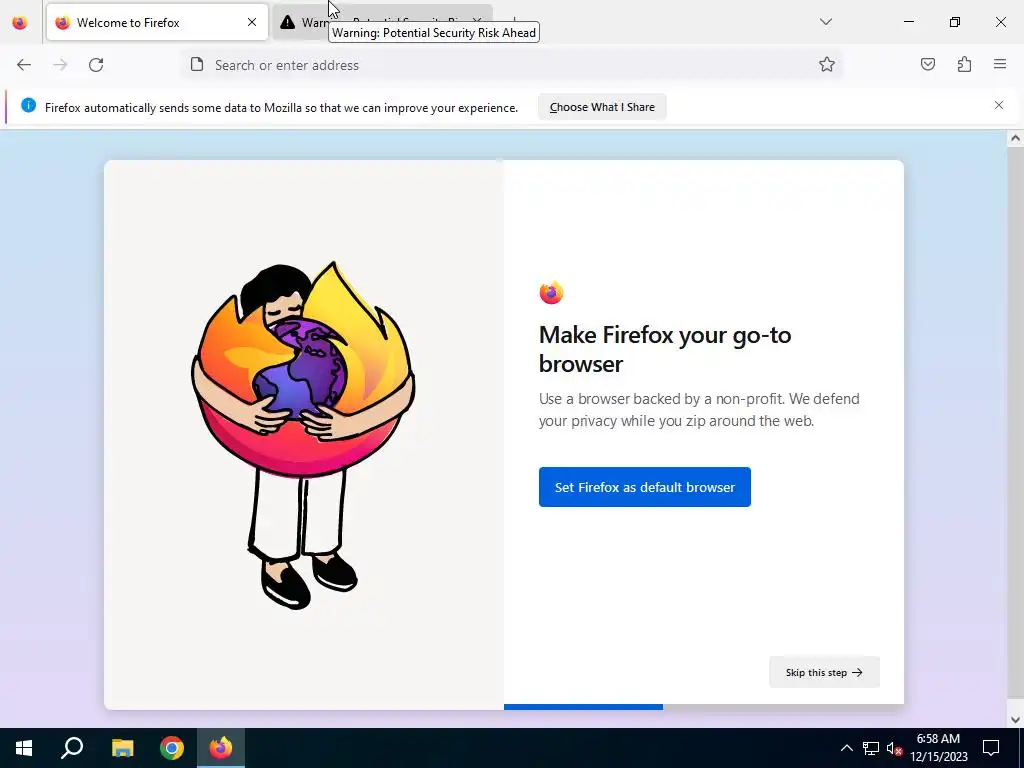Screen dimensions: 1024x768
Task: Close the Welcome to Firefox tab
Action: pos(251,22)
